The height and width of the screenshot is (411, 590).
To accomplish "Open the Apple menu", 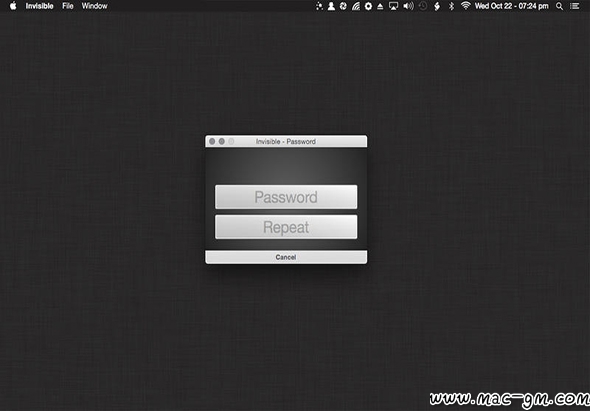I will click(x=13, y=6).
